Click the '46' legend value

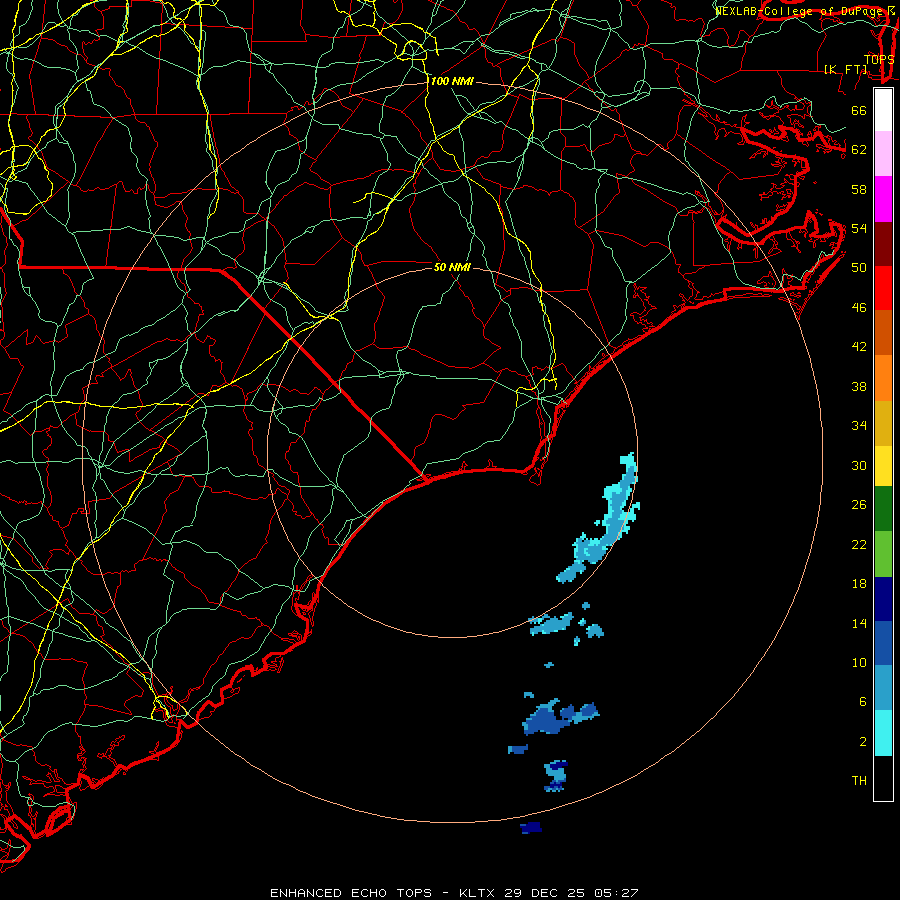tap(859, 308)
